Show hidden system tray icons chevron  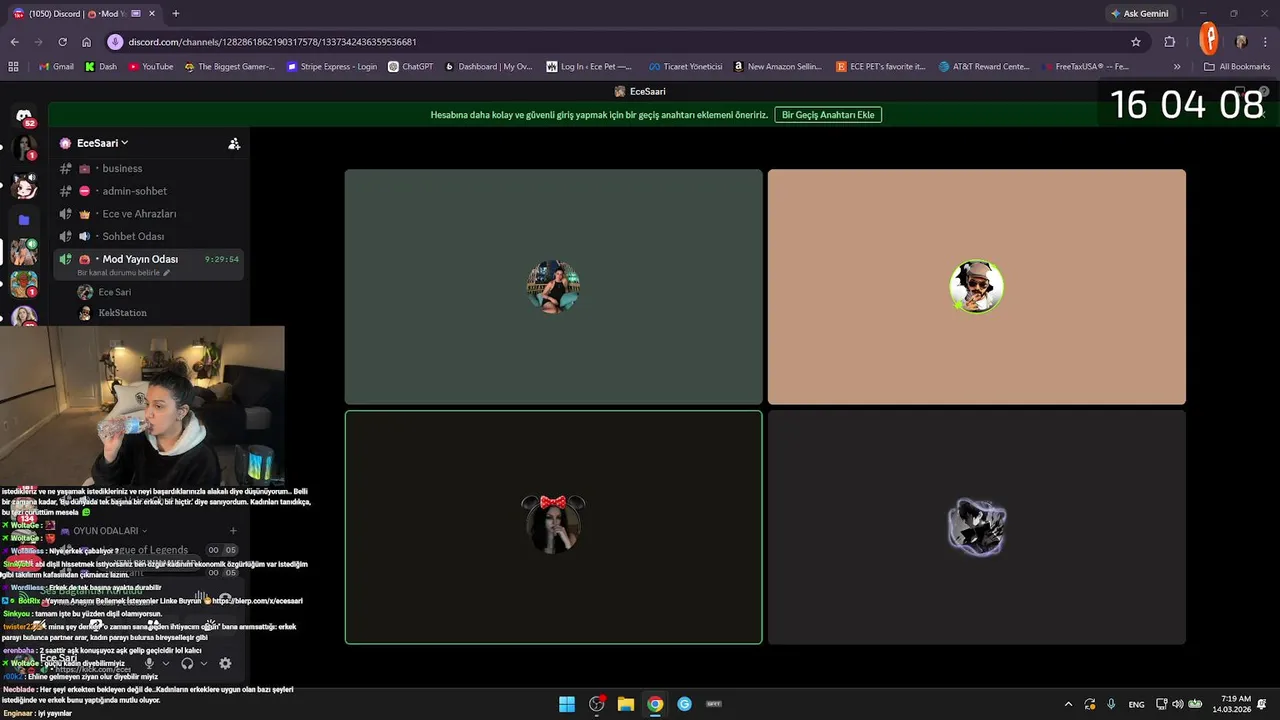click(x=1068, y=704)
